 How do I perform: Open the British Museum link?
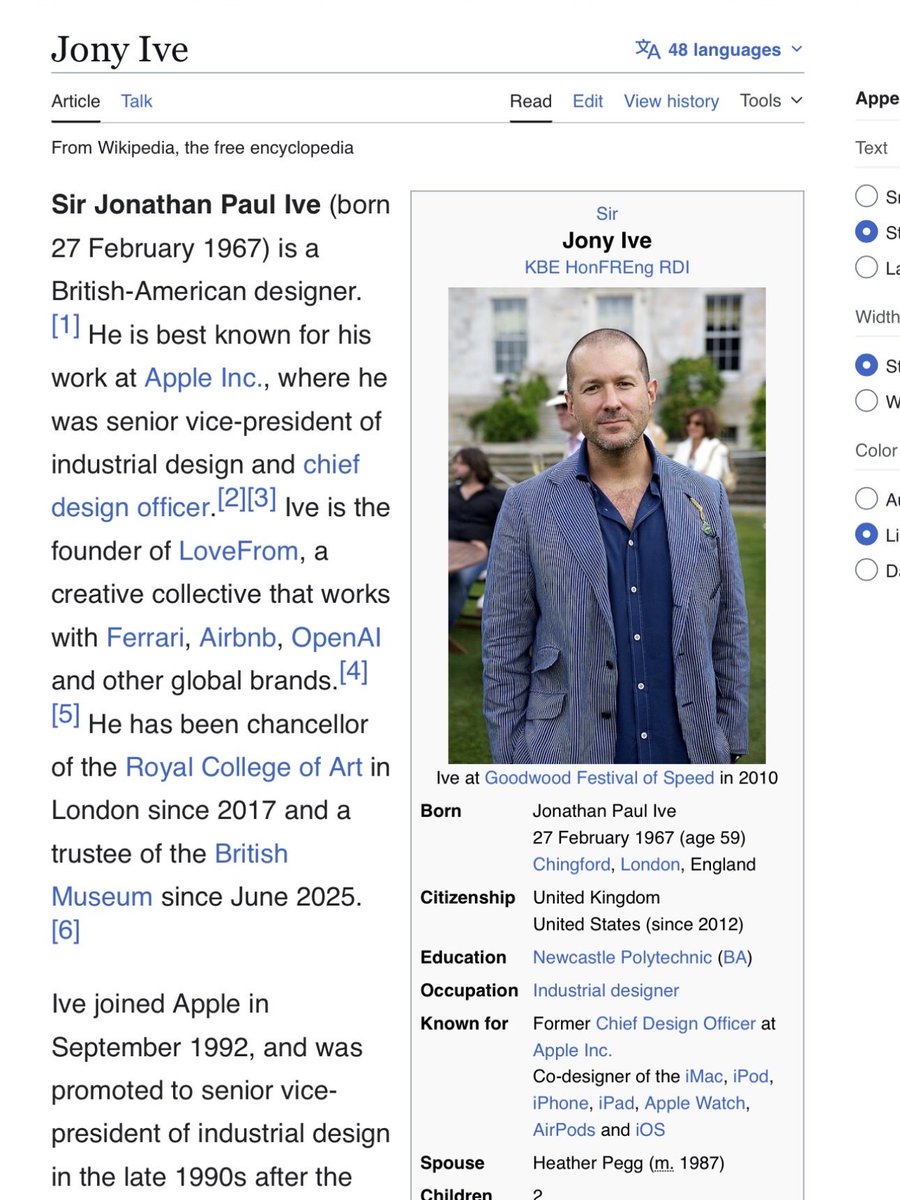170,875
